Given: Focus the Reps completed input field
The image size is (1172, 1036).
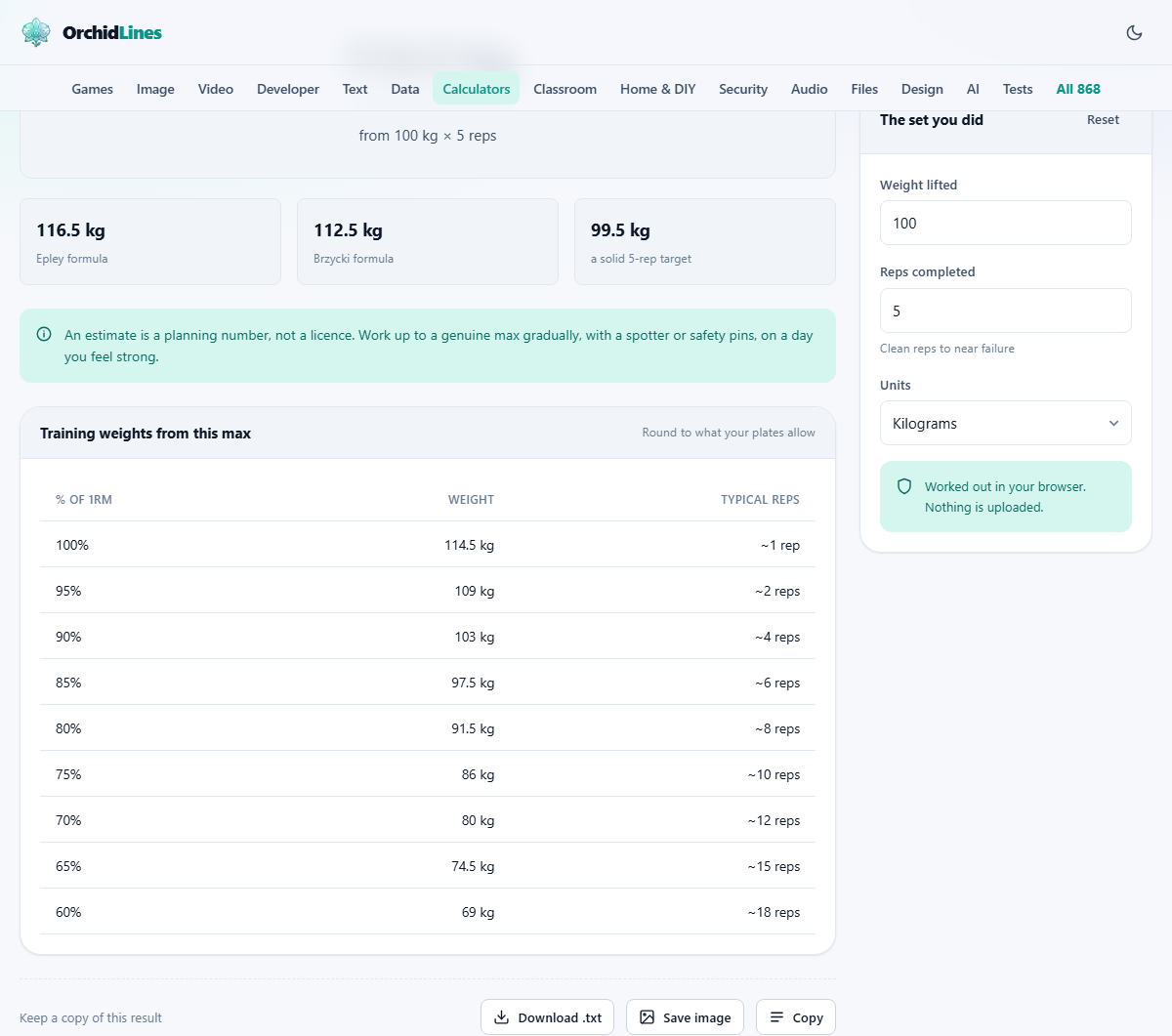Looking at the screenshot, I should 1005,311.
